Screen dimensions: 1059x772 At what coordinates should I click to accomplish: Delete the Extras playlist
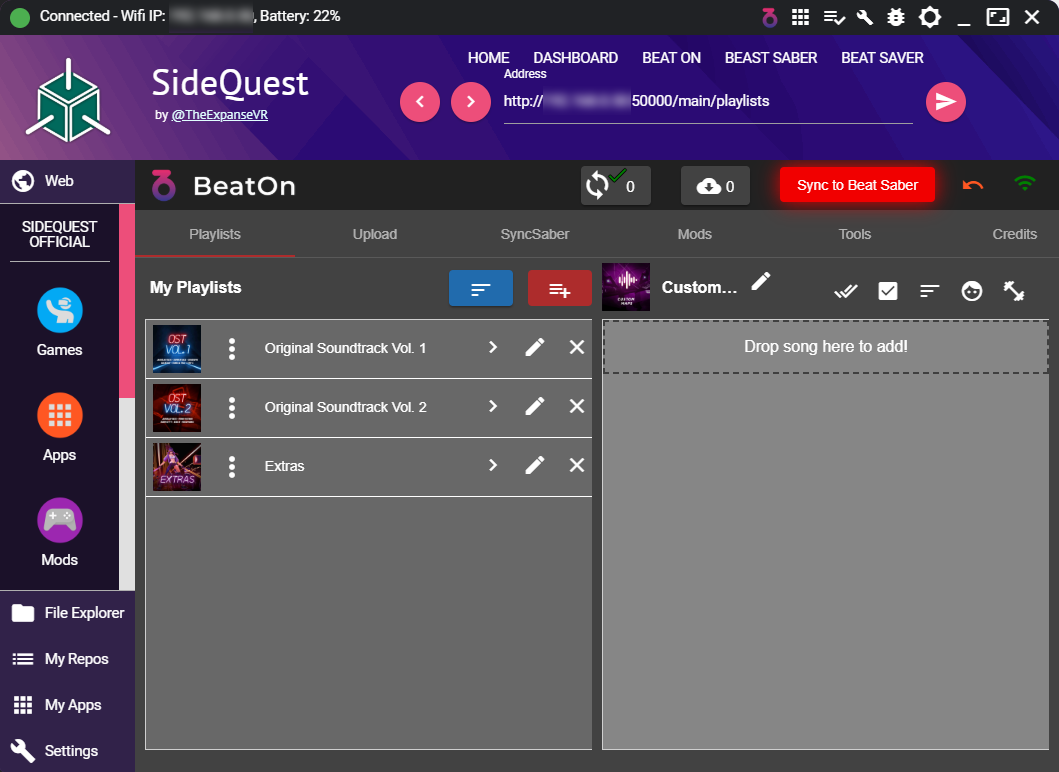[x=577, y=465]
